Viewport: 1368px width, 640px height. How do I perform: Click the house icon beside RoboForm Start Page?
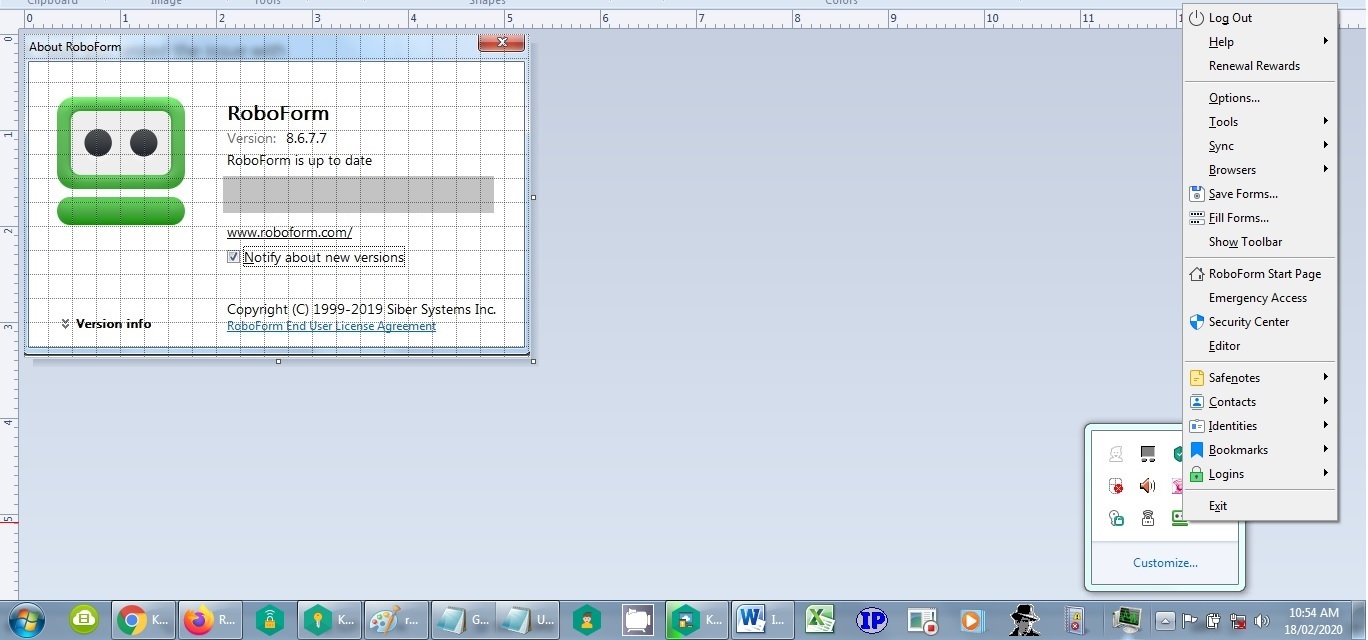point(1196,273)
